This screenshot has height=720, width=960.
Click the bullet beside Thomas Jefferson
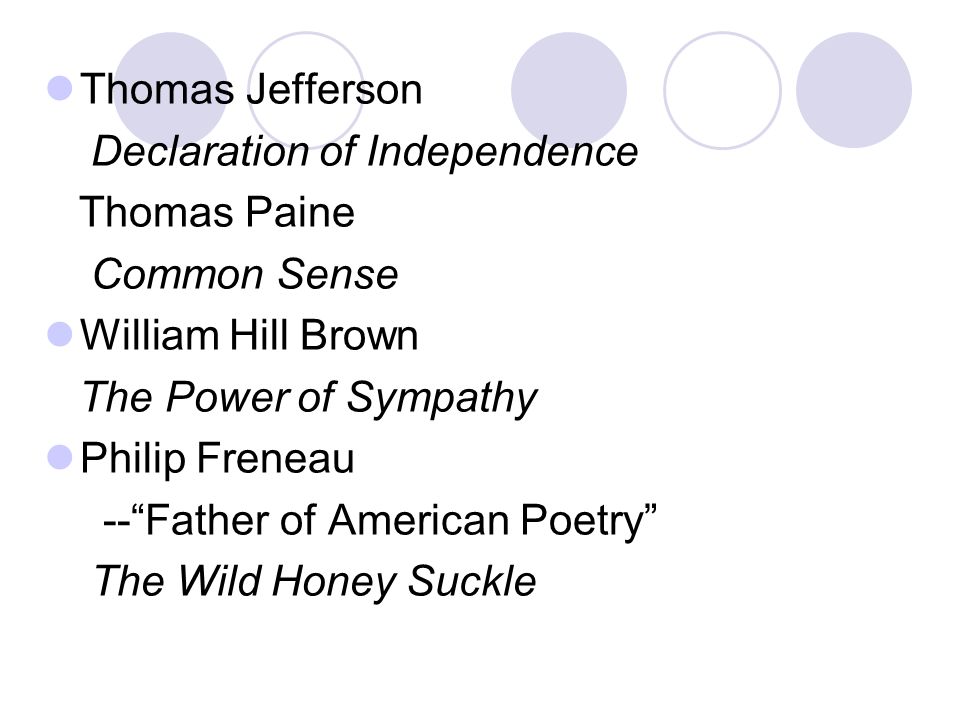coord(60,88)
